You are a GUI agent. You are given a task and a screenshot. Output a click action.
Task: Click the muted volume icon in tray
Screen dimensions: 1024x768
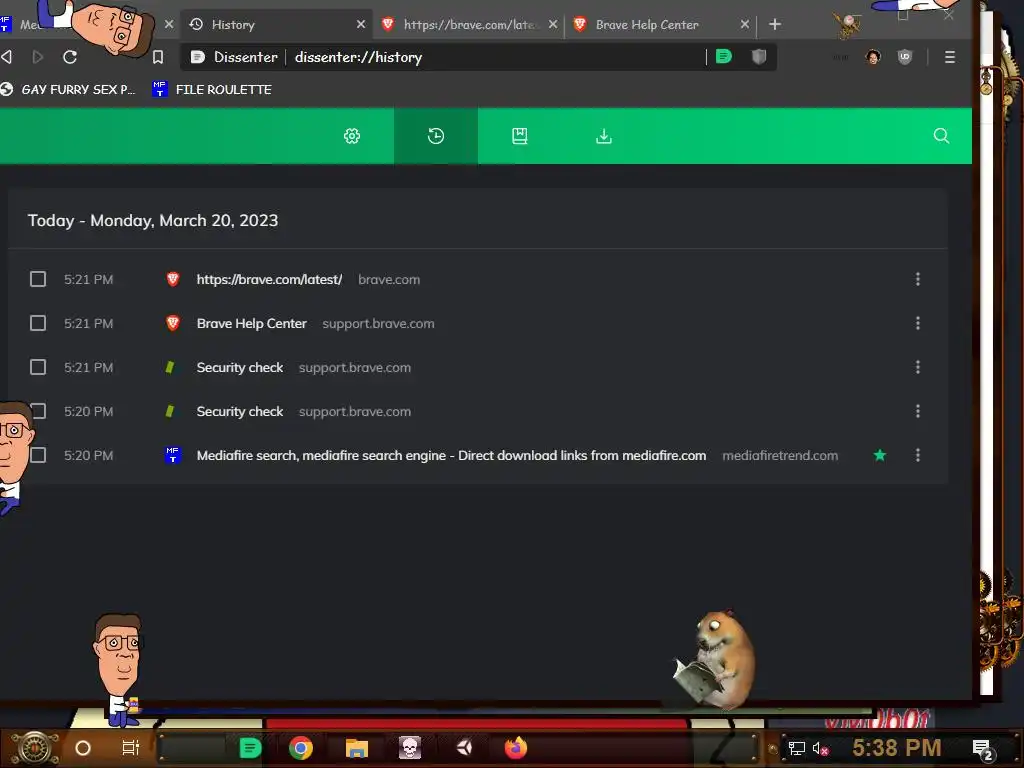820,748
